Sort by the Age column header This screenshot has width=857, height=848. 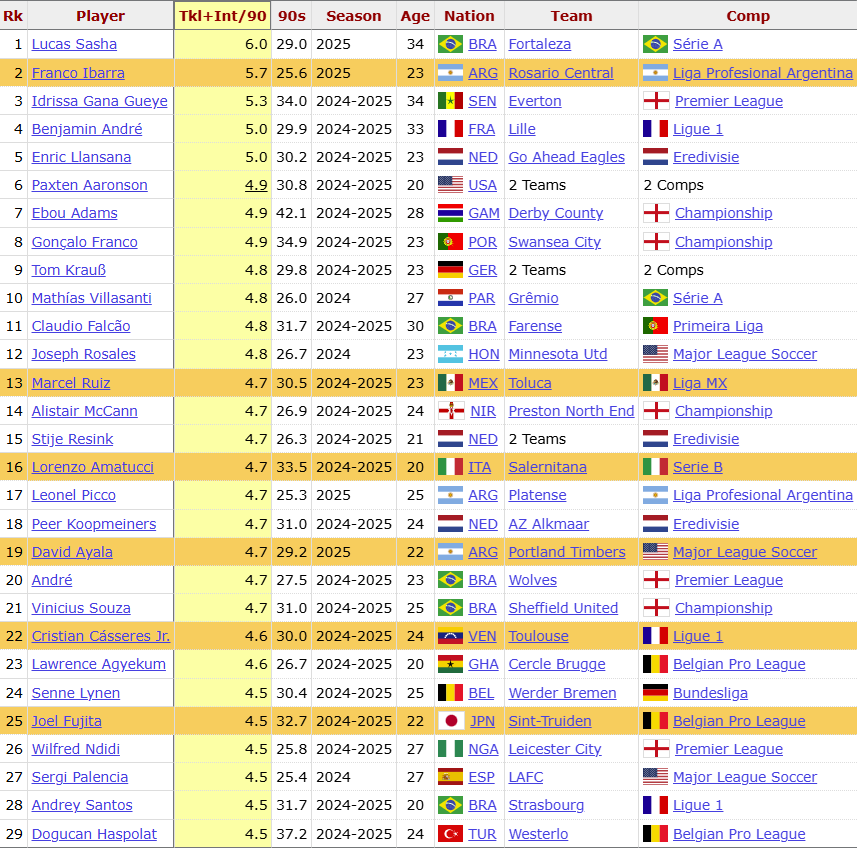(415, 16)
